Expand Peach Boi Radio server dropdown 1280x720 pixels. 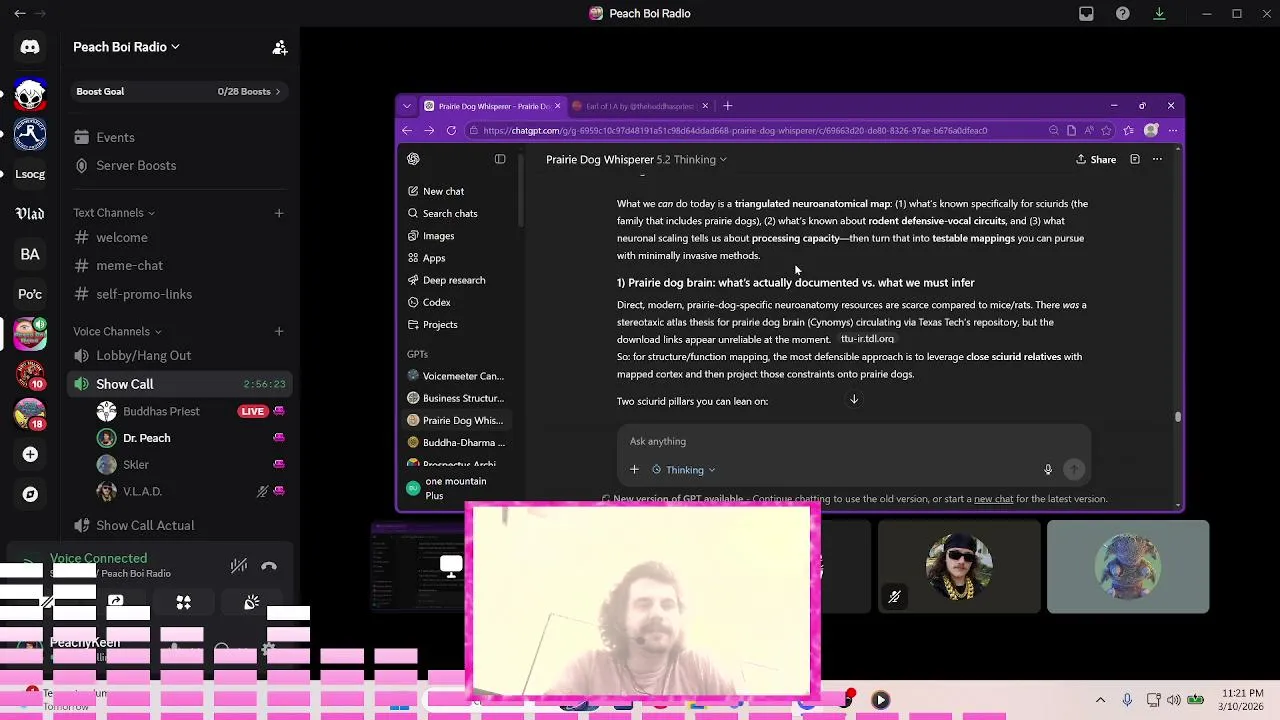126,47
